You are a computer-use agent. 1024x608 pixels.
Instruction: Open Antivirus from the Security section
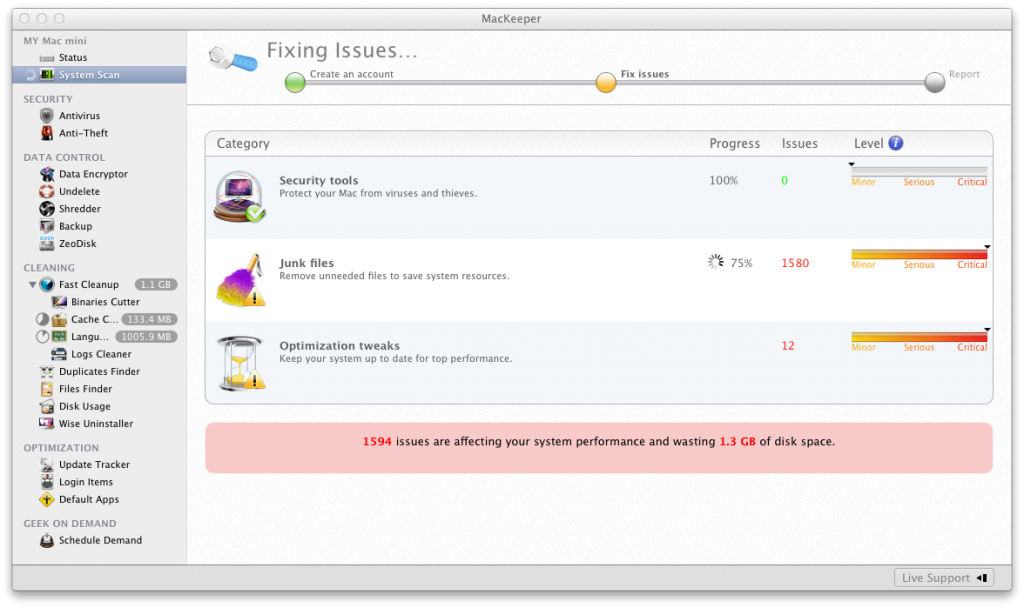click(x=79, y=116)
